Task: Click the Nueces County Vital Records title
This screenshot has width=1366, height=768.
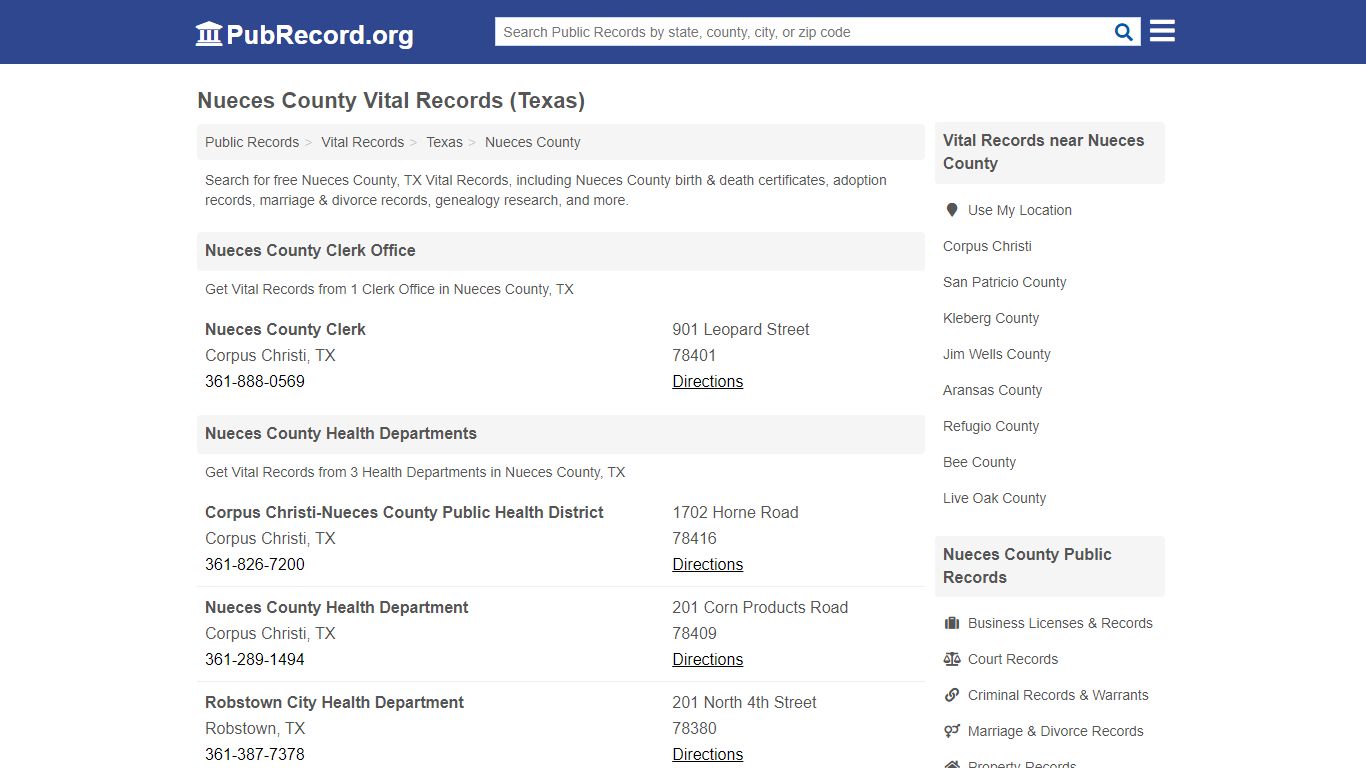Action: [391, 100]
